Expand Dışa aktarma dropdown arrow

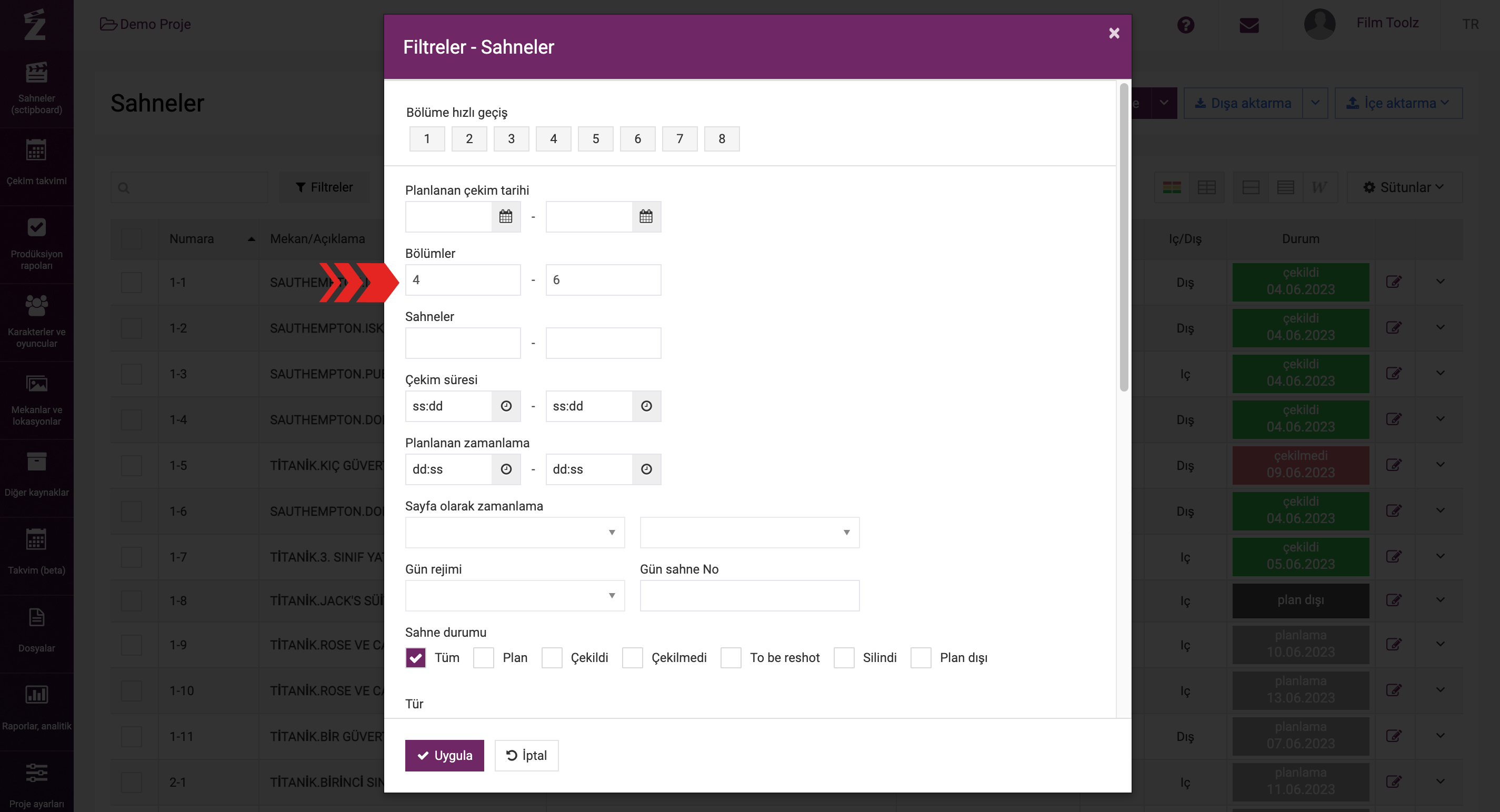1315,103
